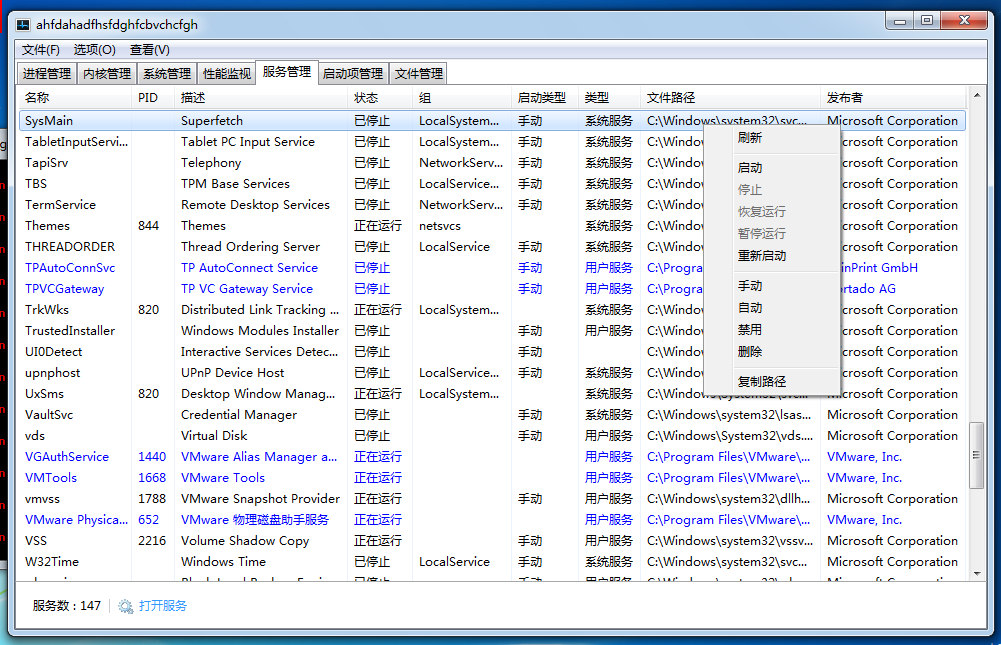Screen dimensions: 1001x645
Task: Open the 选项(O) menu
Action: pos(94,50)
